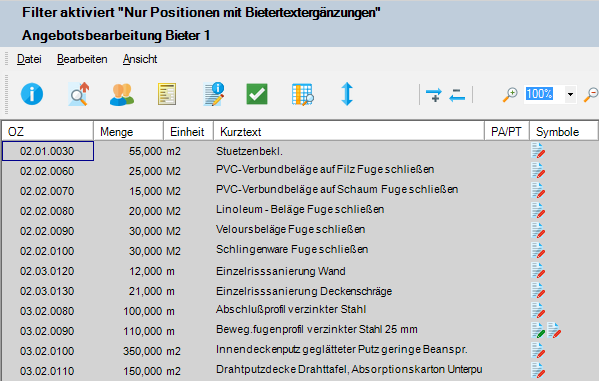Image resolution: width=599 pixels, height=381 pixels.
Task: Click the blue information icon
Action: point(32,94)
